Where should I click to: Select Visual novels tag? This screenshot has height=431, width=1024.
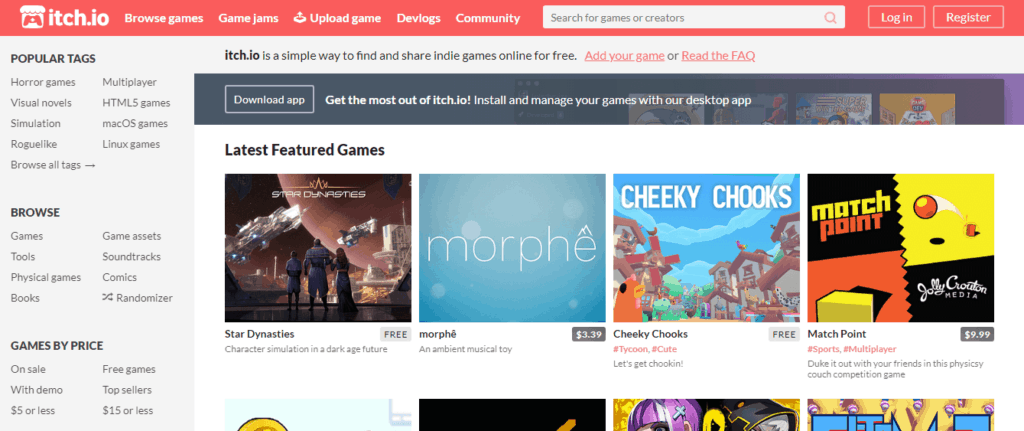41,103
